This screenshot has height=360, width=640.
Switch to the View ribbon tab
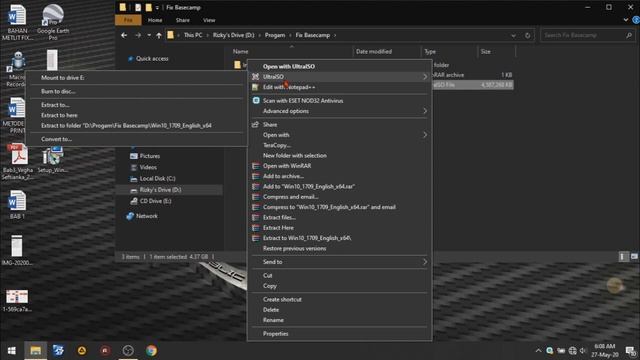(209, 20)
